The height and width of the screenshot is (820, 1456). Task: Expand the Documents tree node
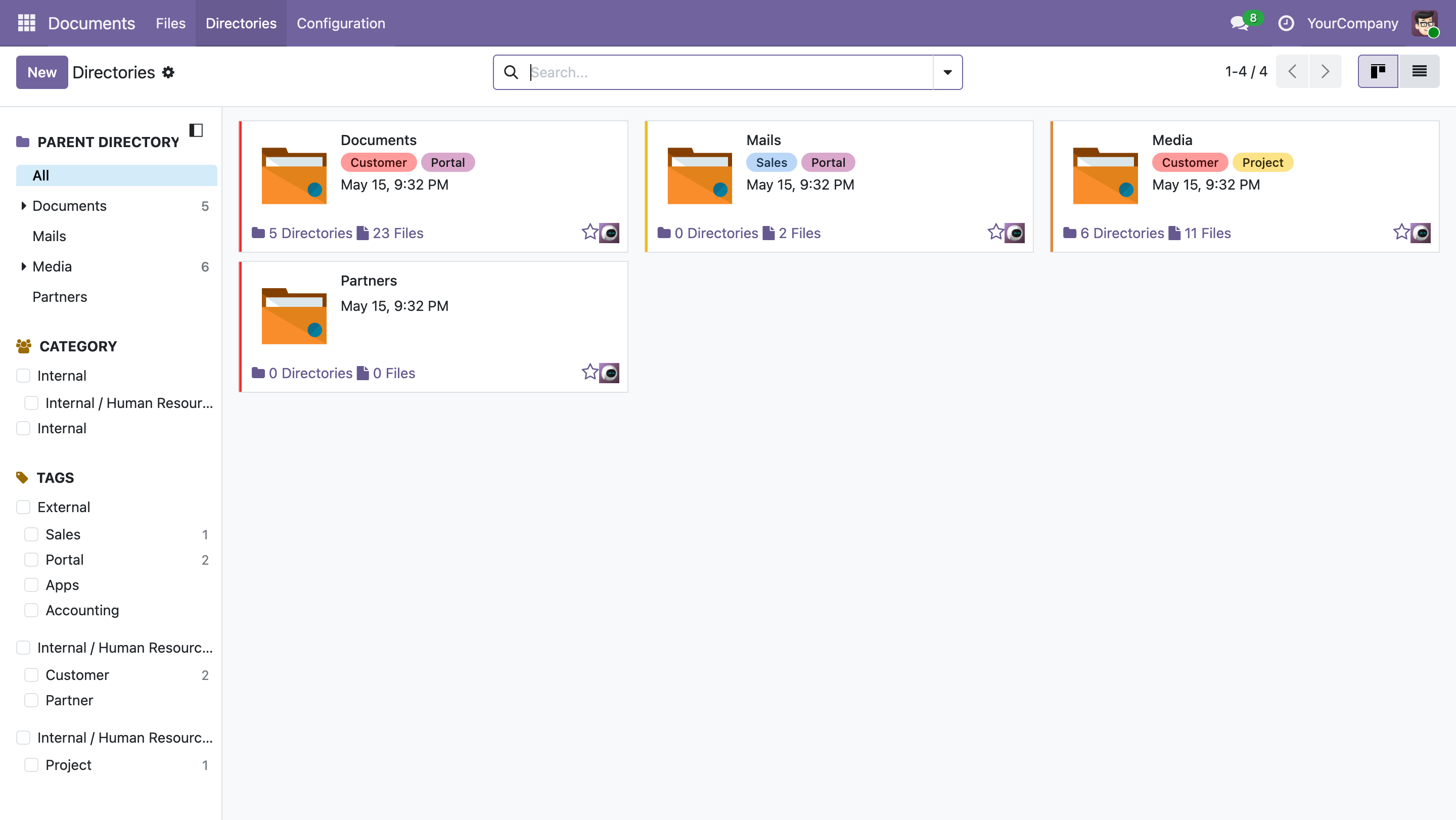[23, 206]
